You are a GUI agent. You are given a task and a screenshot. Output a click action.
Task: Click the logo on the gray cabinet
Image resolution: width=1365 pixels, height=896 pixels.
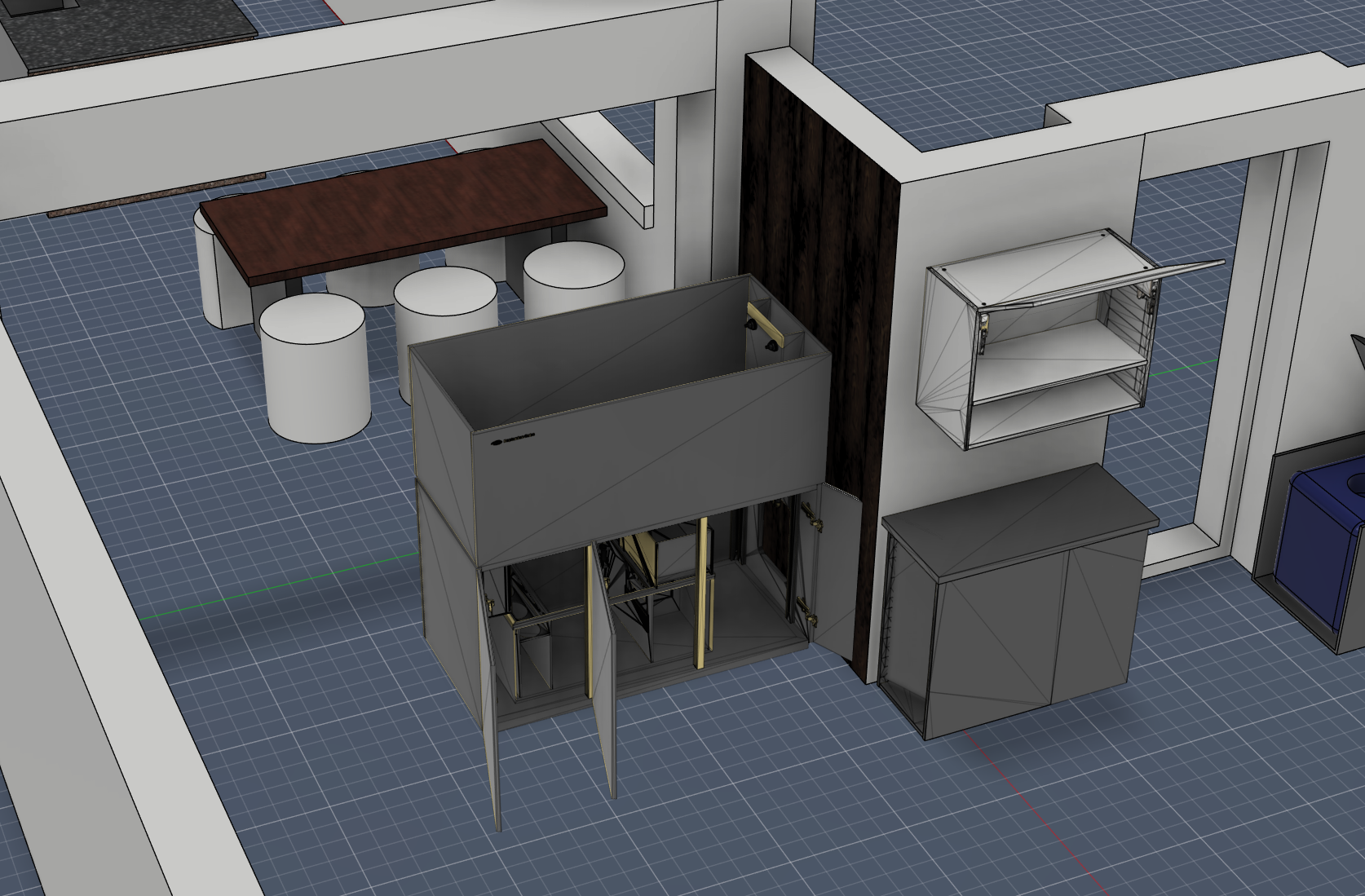click(x=516, y=440)
